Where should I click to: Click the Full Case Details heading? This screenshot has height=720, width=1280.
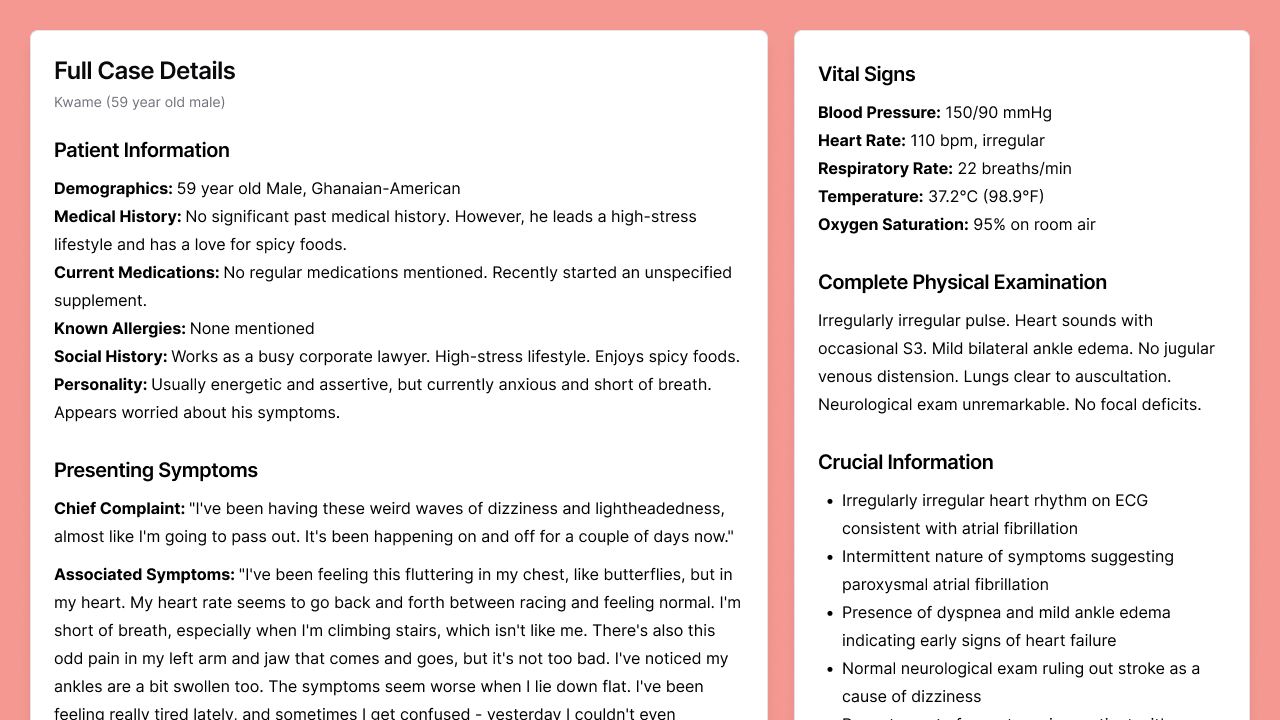[145, 71]
